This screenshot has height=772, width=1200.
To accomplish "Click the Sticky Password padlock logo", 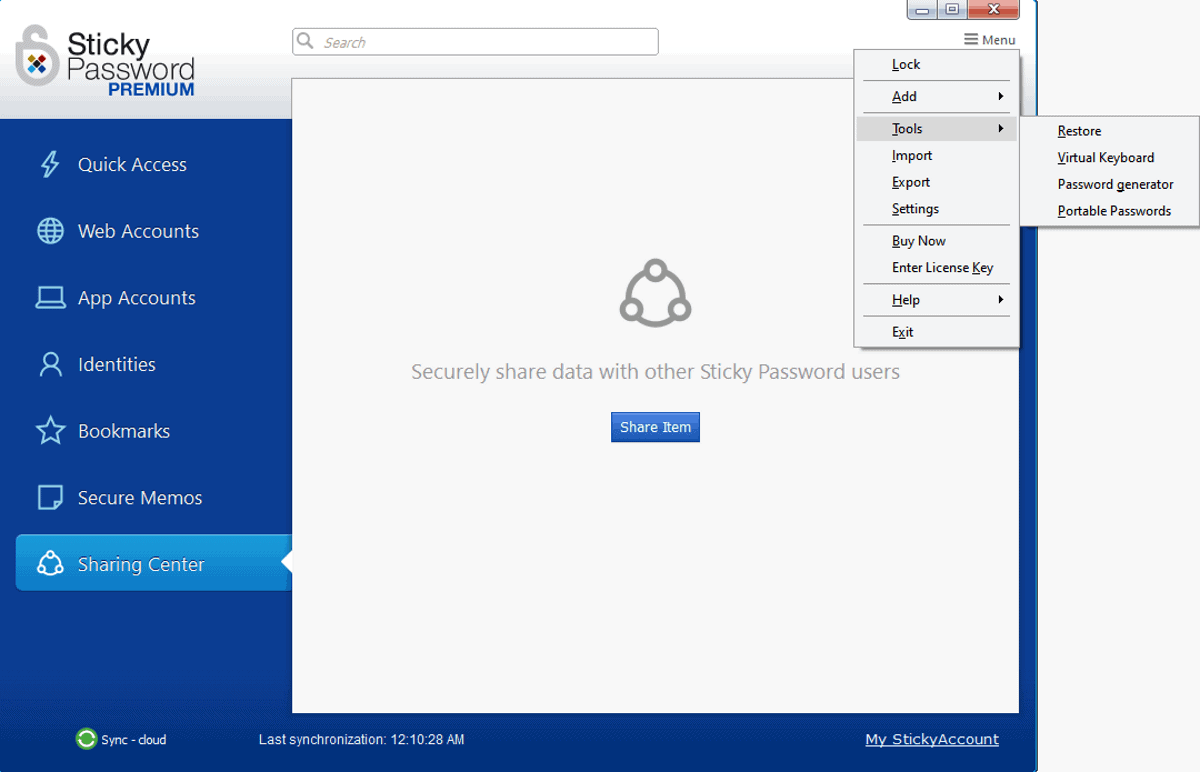I will coord(37,56).
